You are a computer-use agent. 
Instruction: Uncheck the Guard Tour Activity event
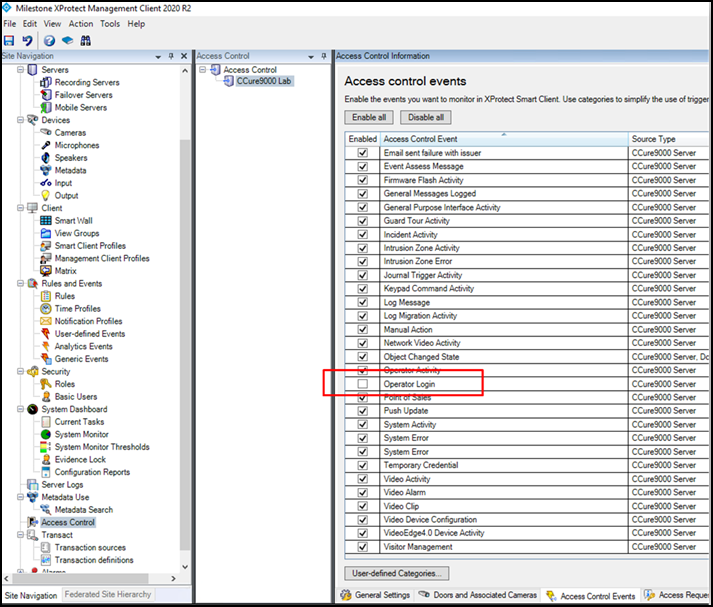(x=362, y=221)
